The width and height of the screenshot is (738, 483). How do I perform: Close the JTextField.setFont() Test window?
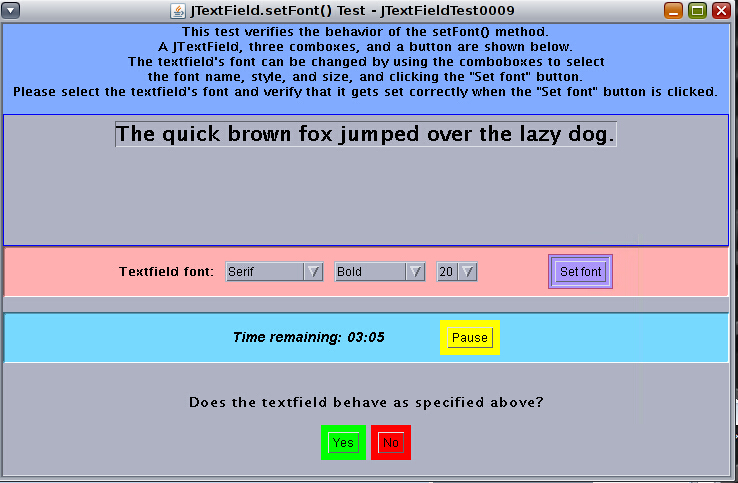720,11
